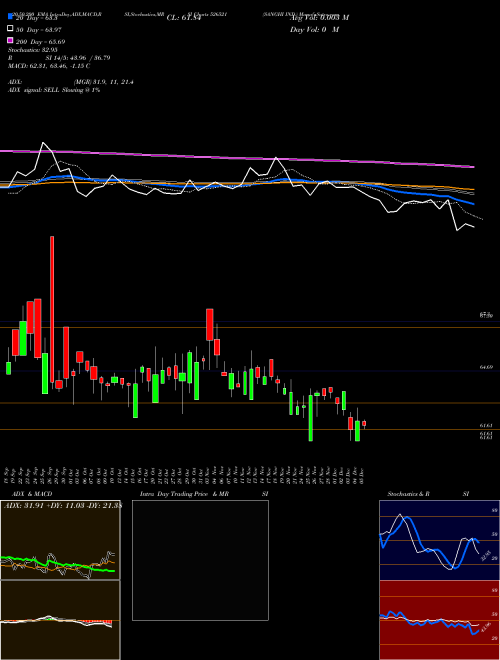Screen dimensions: 500x660
Task: Click the 'Stochastics: 32.93' readout
Action: point(31,50)
